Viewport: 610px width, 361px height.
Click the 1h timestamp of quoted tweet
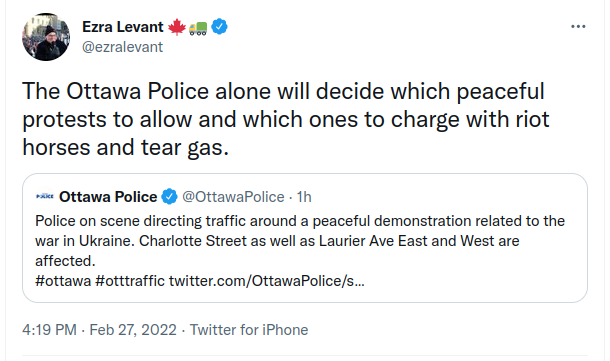[304, 197]
